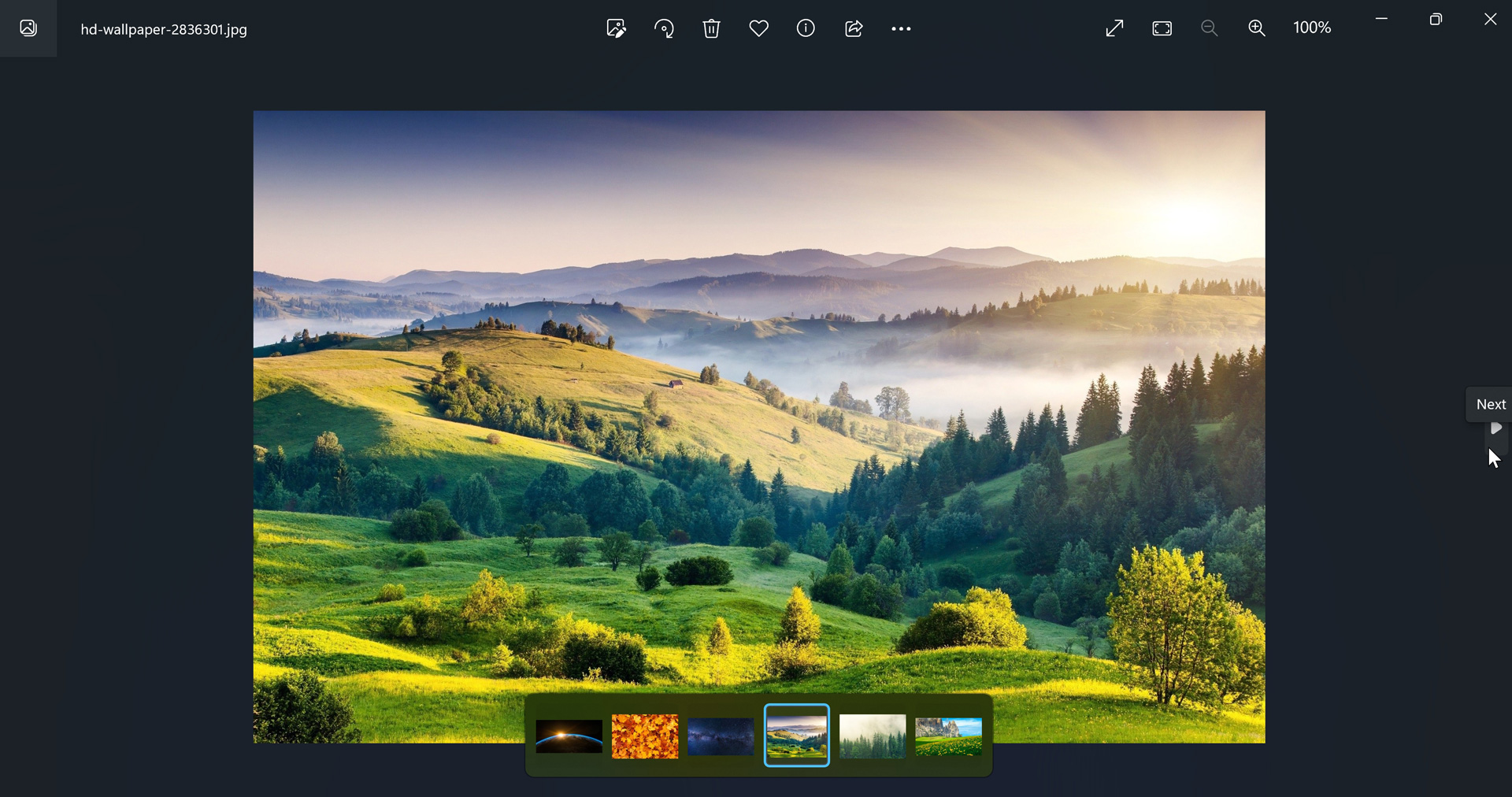Select the Earth sunrise thumbnail
The height and width of the screenshot is (797, 1512).
[569, 736]
